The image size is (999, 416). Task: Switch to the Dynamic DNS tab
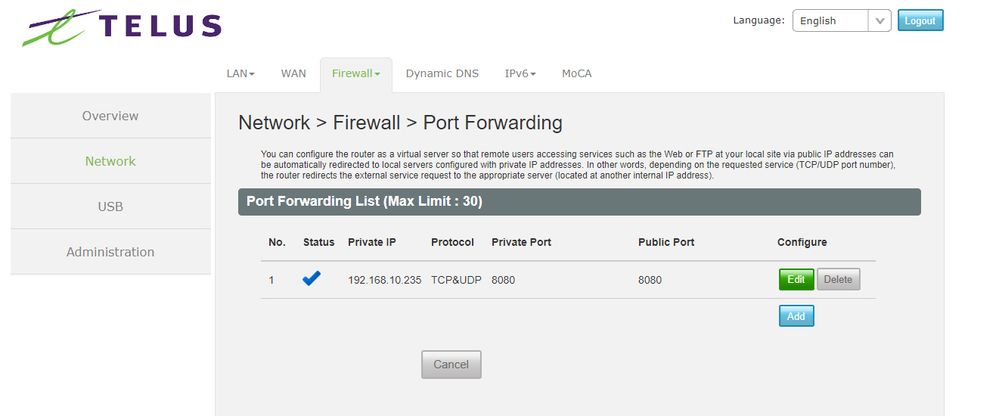click(442, 73)
